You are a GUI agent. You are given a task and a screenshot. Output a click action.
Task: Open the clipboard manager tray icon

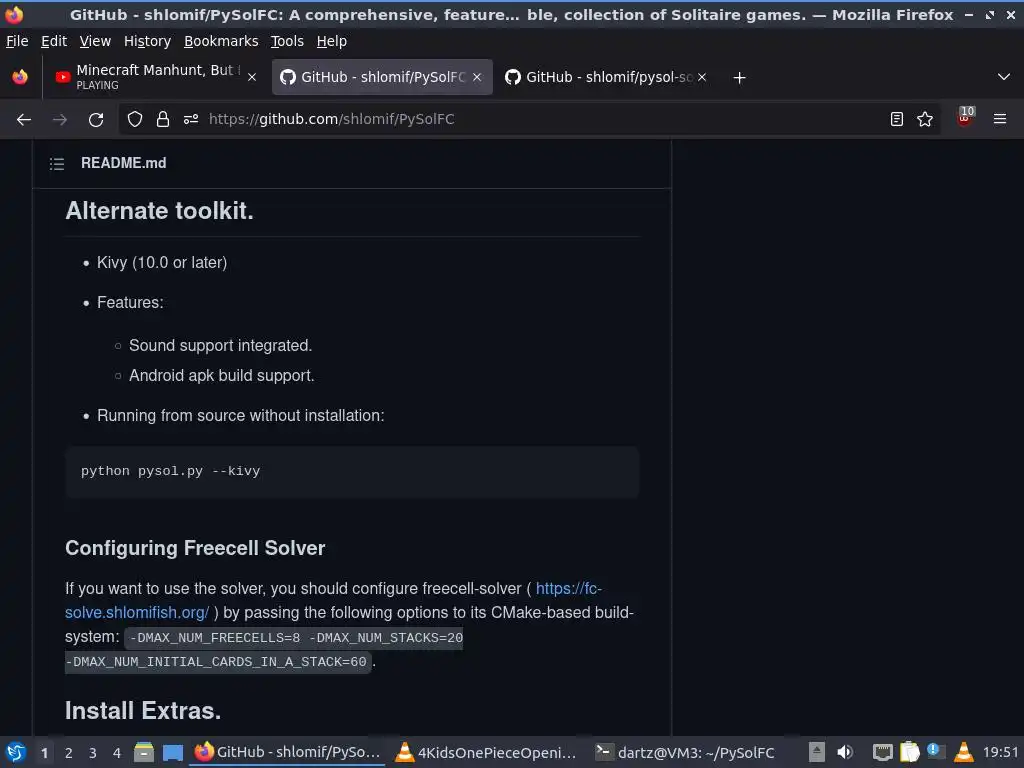click(x=910, y=752)
